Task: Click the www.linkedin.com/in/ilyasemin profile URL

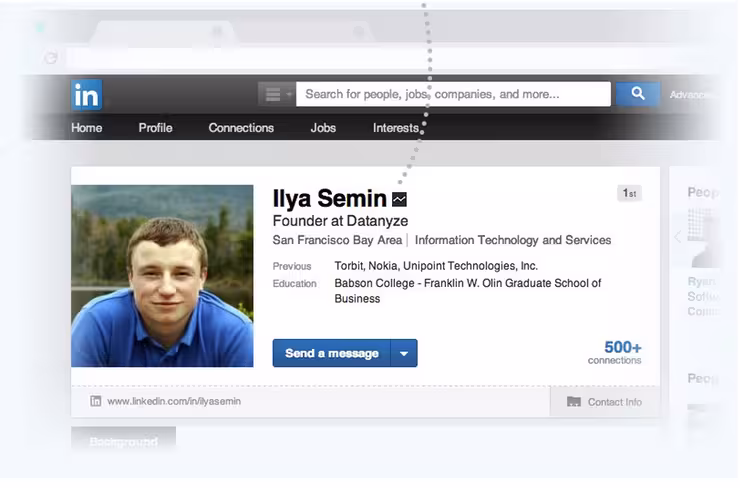Action: [x=174, y=401]
